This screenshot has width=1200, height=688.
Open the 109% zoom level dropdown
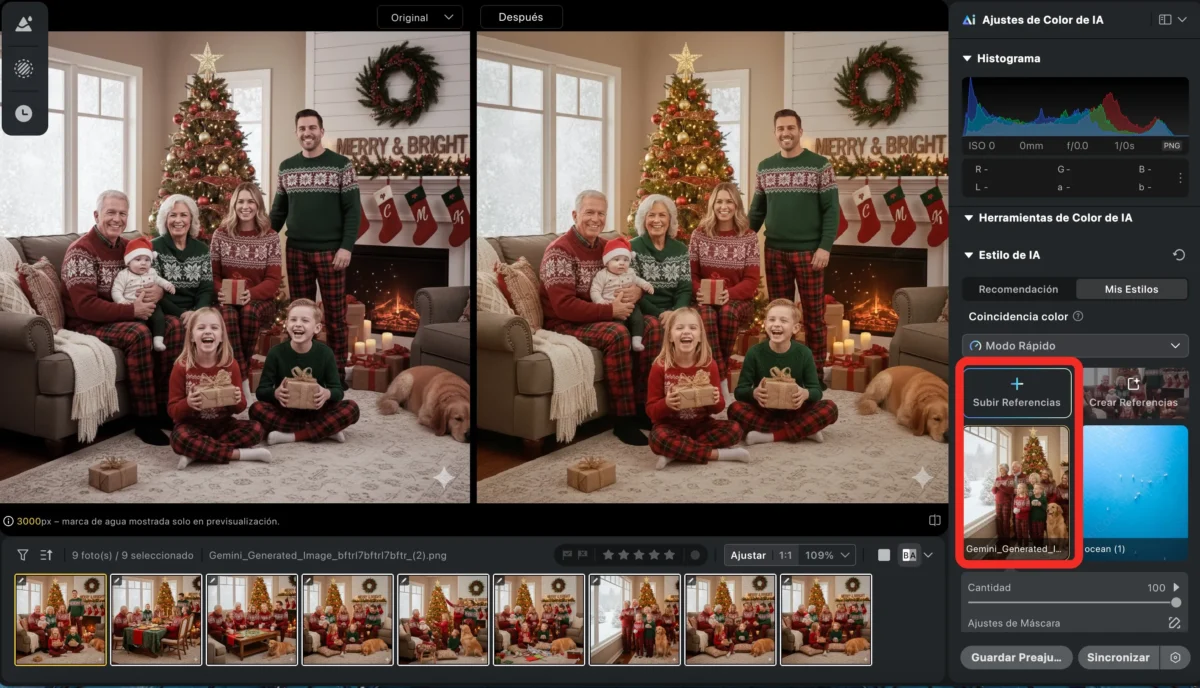point(830,555)
